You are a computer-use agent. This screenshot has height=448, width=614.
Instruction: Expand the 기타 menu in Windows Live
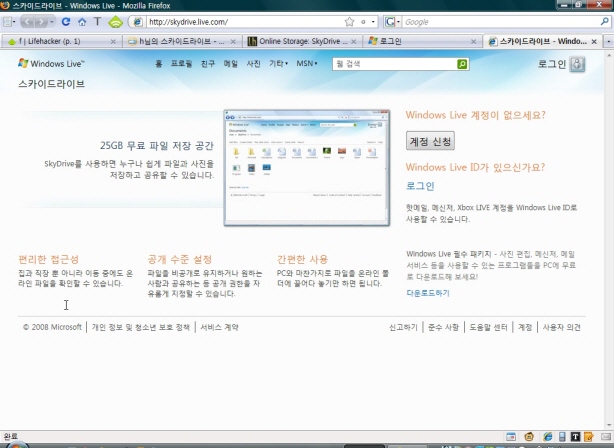[x=278, y=63]
